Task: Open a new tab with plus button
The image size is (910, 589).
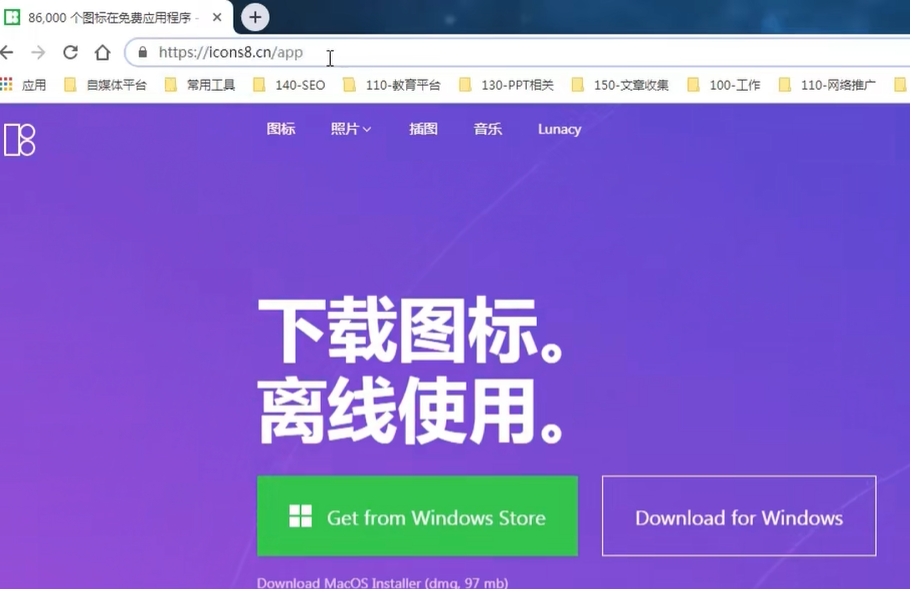Action: tap(255, 17)
